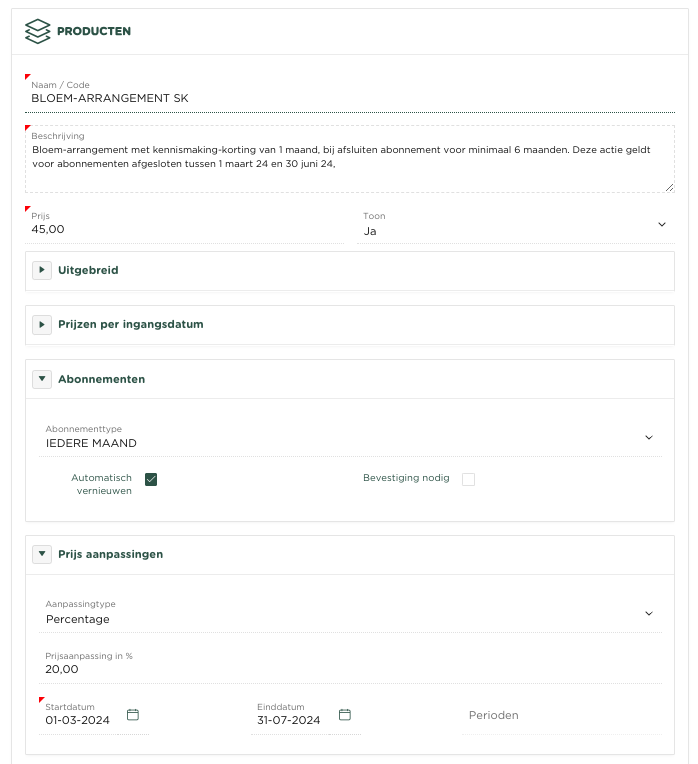
Task: Click the Einddatum date field
Action: click(x=290, y=720)
